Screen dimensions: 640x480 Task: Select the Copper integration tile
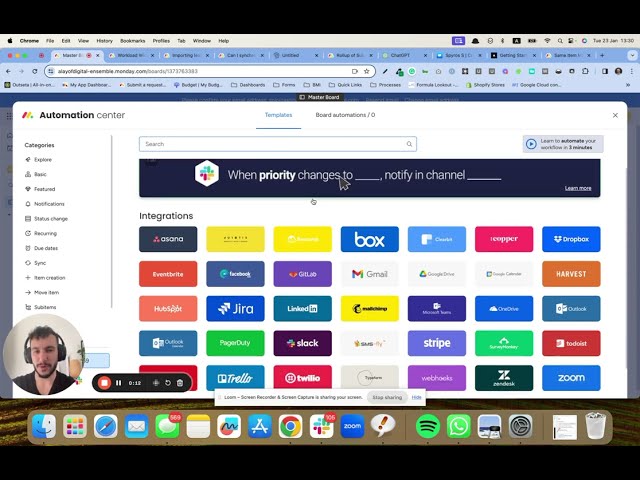pyautogui.click(x=504, y=239)
